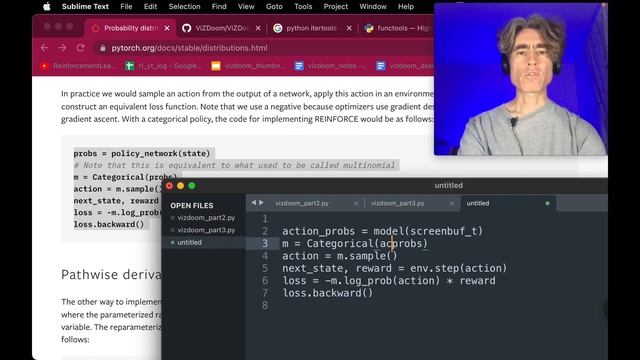
Task: Click line number 3 in the gutter
Action: [x=265, y=243]
